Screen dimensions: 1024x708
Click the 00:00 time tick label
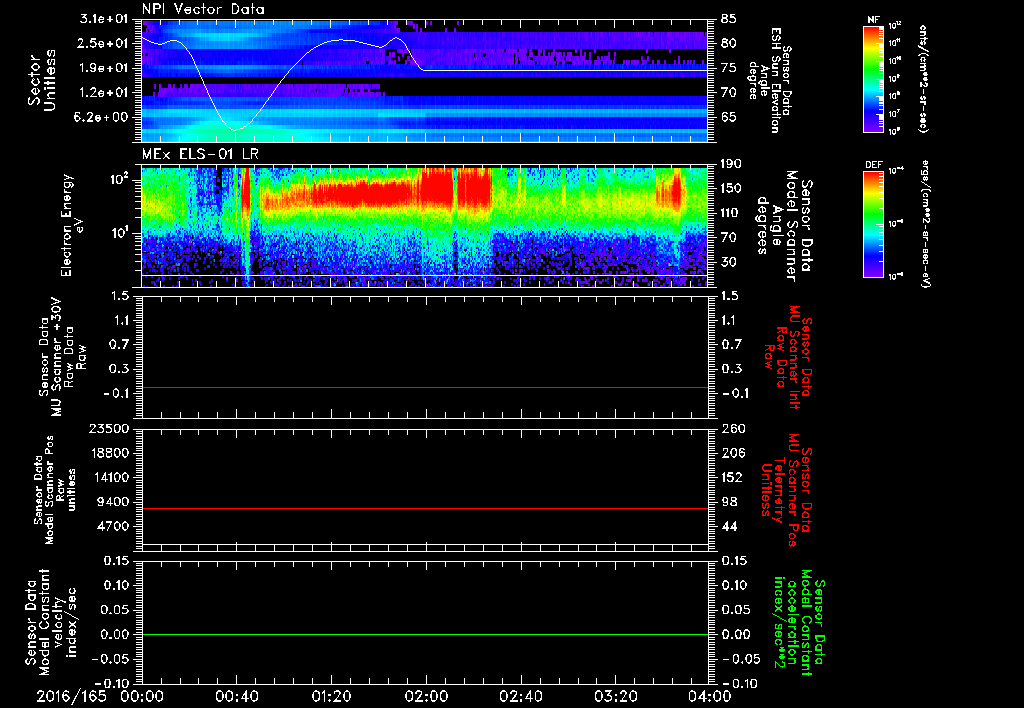[x=142, y=697]
